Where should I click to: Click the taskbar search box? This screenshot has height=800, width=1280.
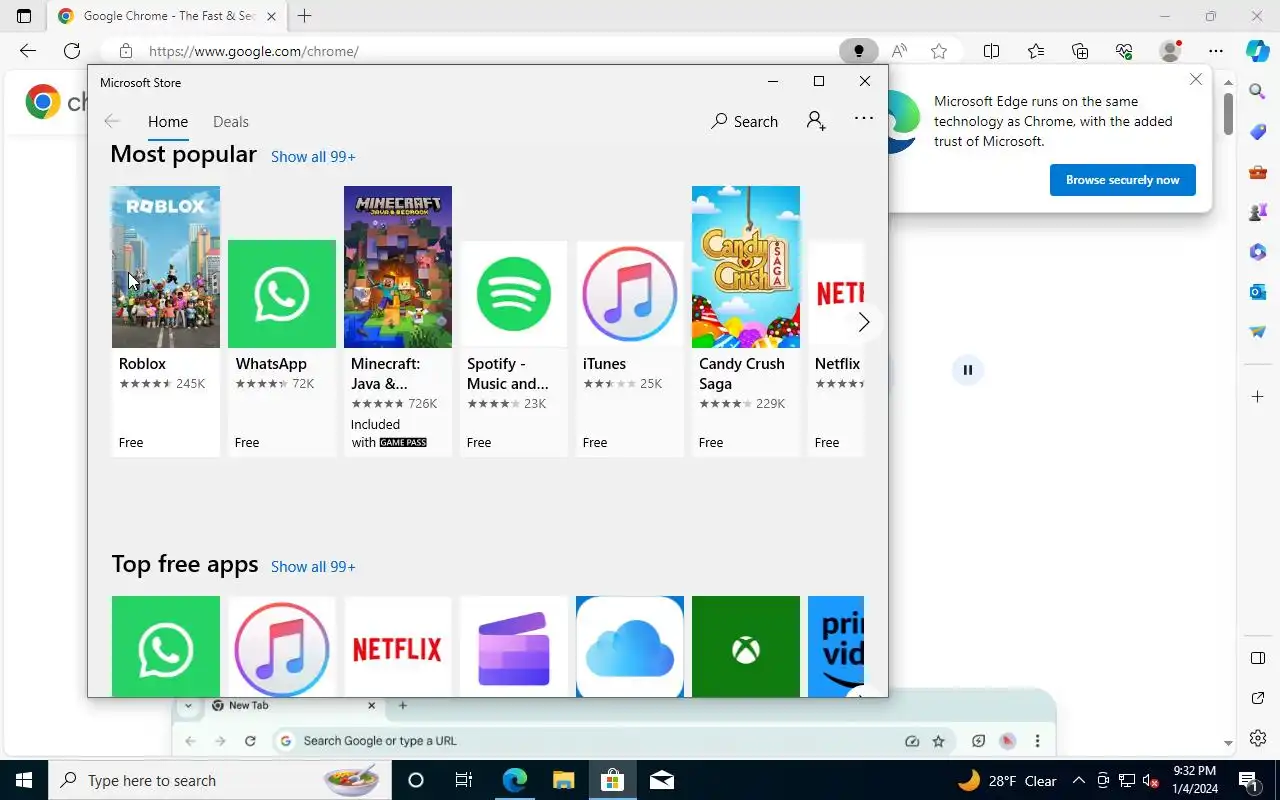pyautogui.click(x=220, y=780)
